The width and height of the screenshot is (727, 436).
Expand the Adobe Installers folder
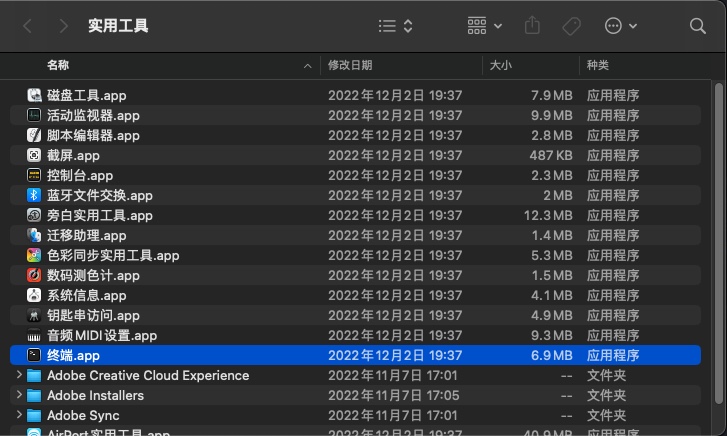click(x=18, y=395)
